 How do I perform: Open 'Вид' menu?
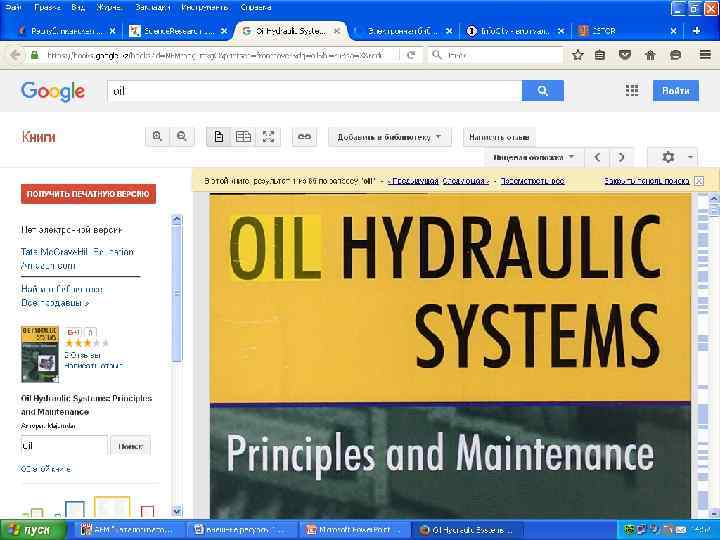(78, 7)
